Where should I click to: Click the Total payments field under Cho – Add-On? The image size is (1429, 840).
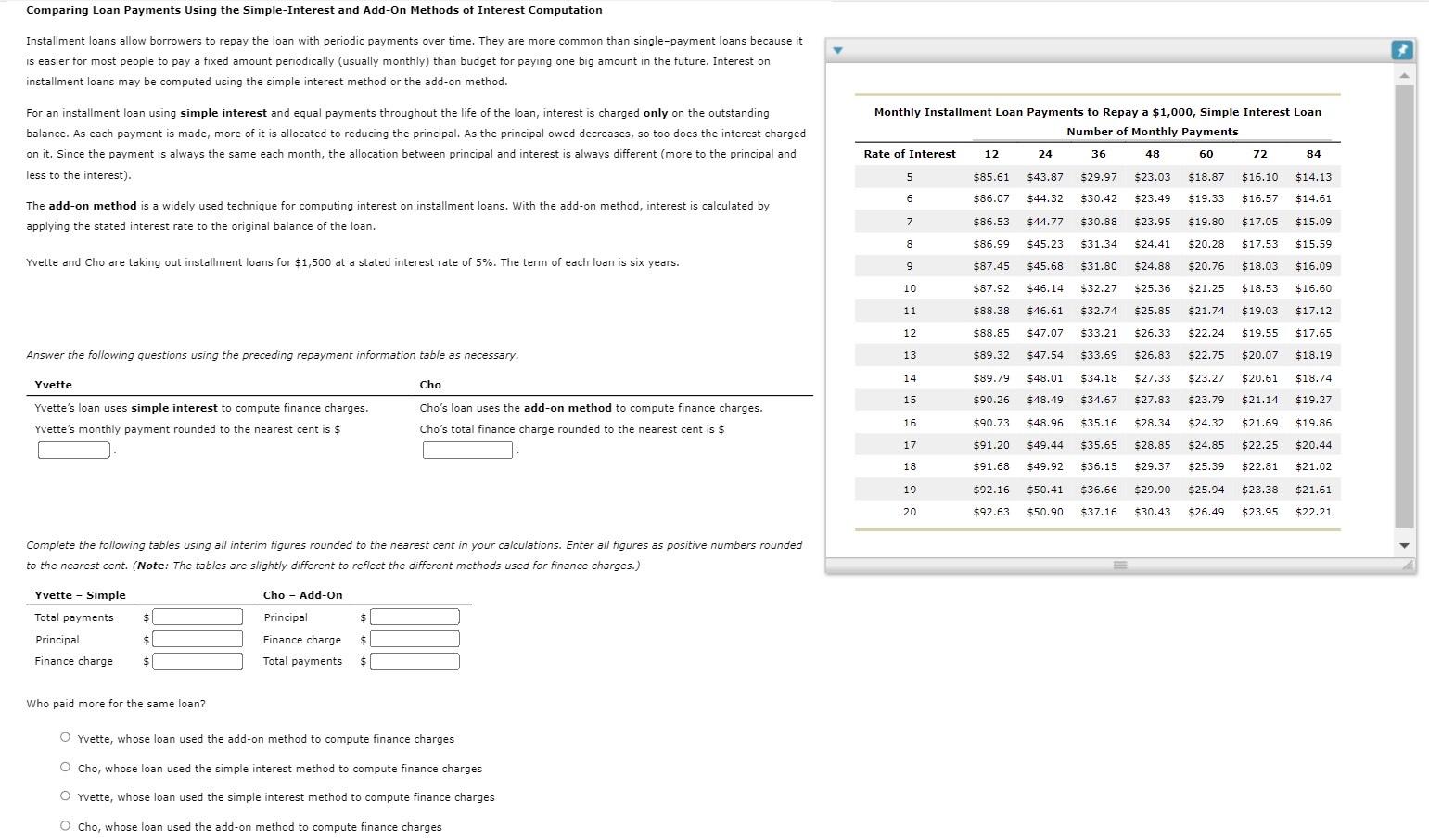coord(414,661)
